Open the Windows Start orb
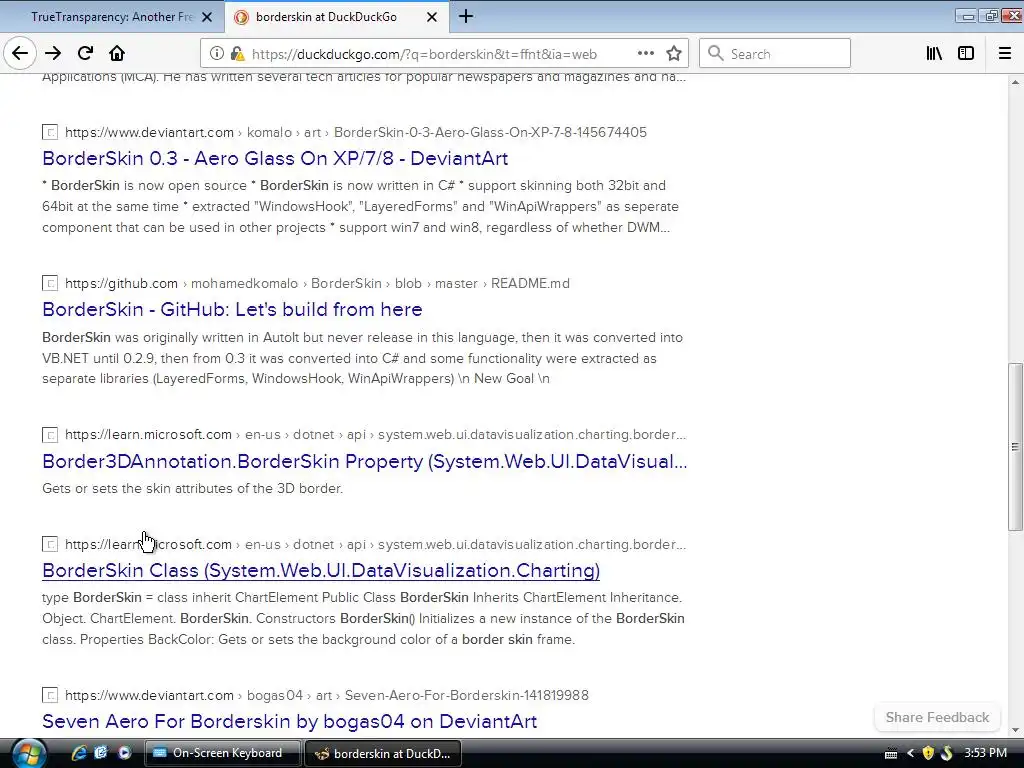The width and height of the screenshot is (1024, 768). (x=29, y=754)
